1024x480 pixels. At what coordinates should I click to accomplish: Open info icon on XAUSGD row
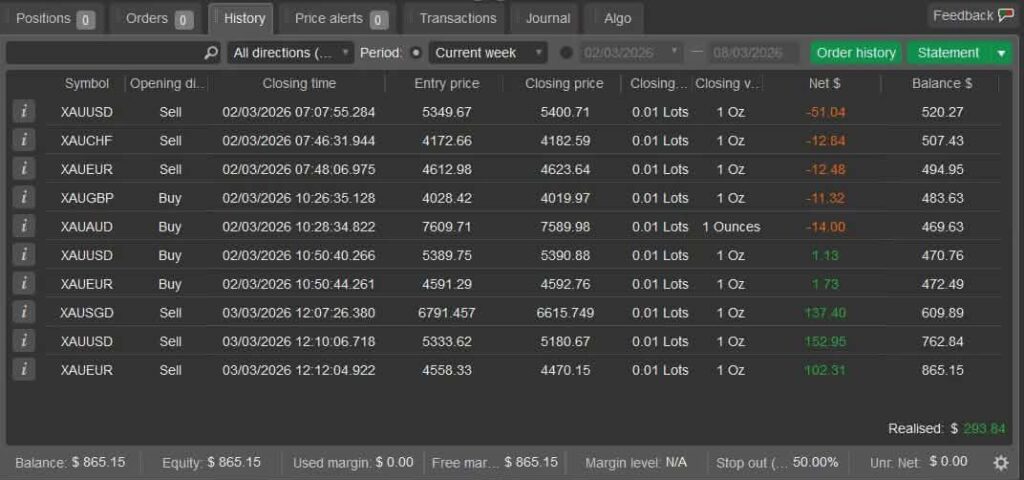[x=23, y=313]
